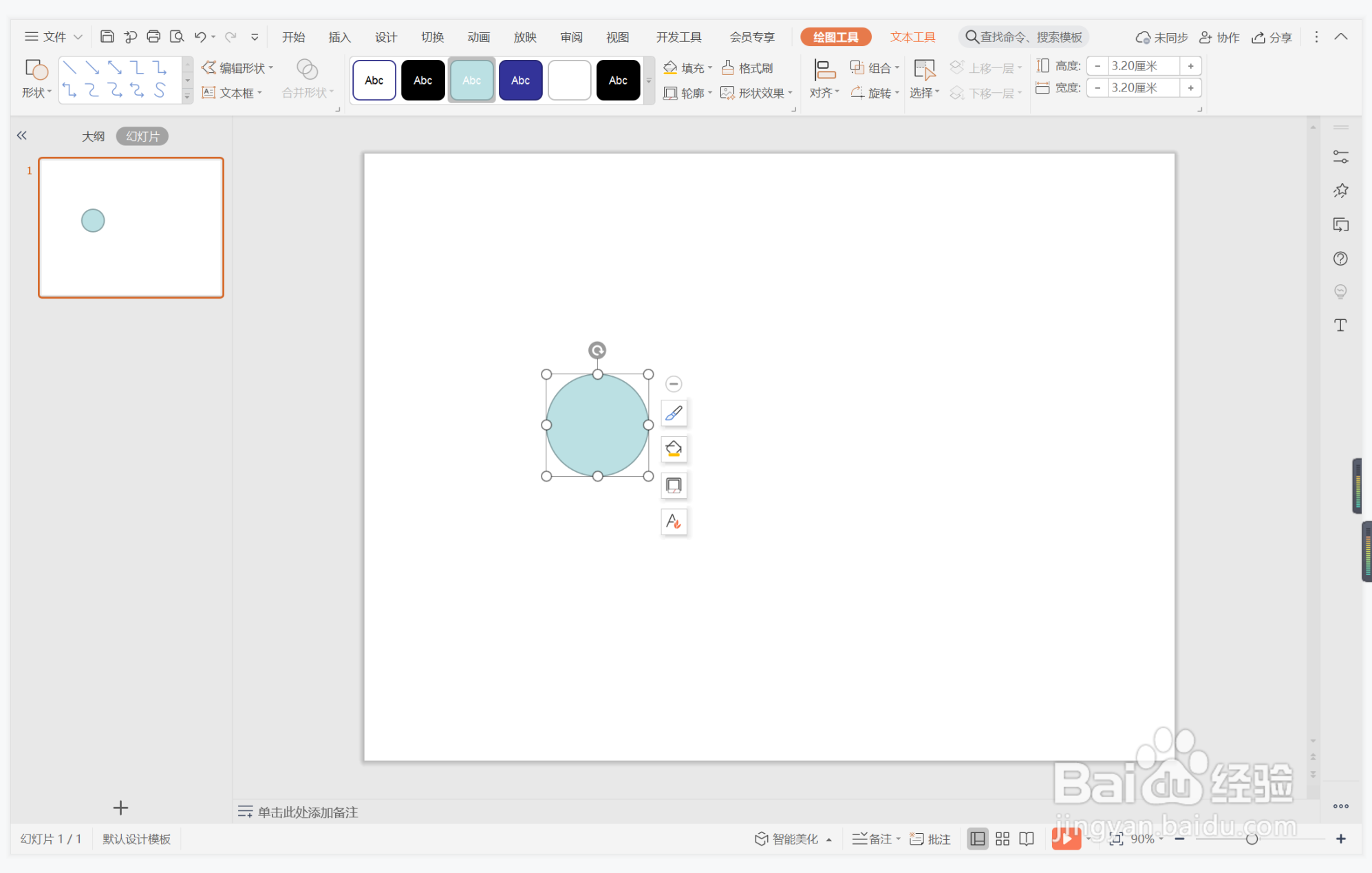Viewport: 1372px width, 873px height.
Task: Start slideshow with orange play button
Action: (x=1065, y=838)
